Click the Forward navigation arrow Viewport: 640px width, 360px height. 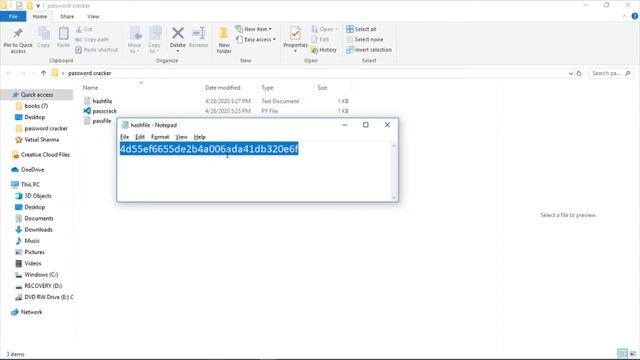click(x=23, y=73)
